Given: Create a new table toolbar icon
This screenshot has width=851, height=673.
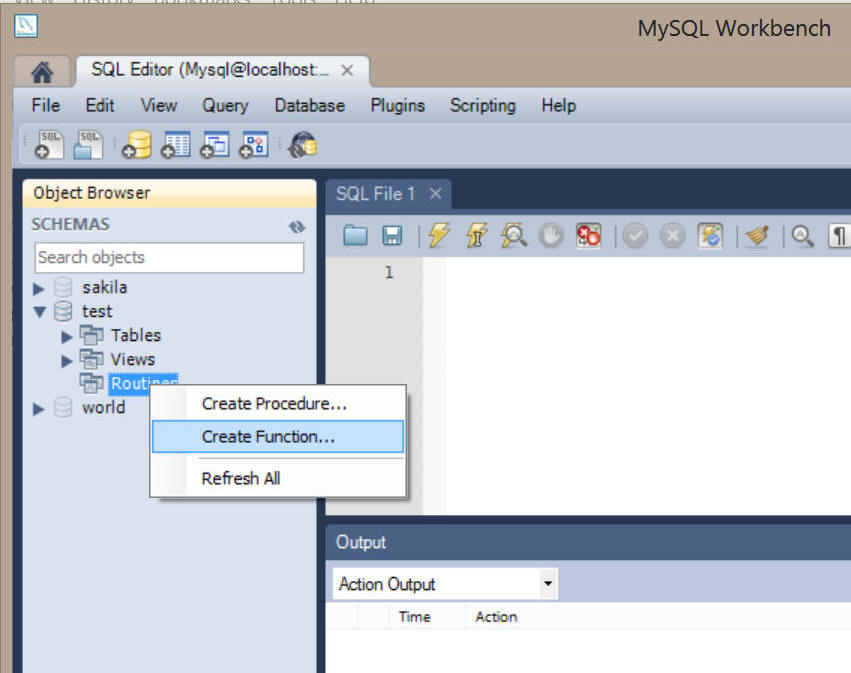Looking at the screenshot, I should pos(176,145).
